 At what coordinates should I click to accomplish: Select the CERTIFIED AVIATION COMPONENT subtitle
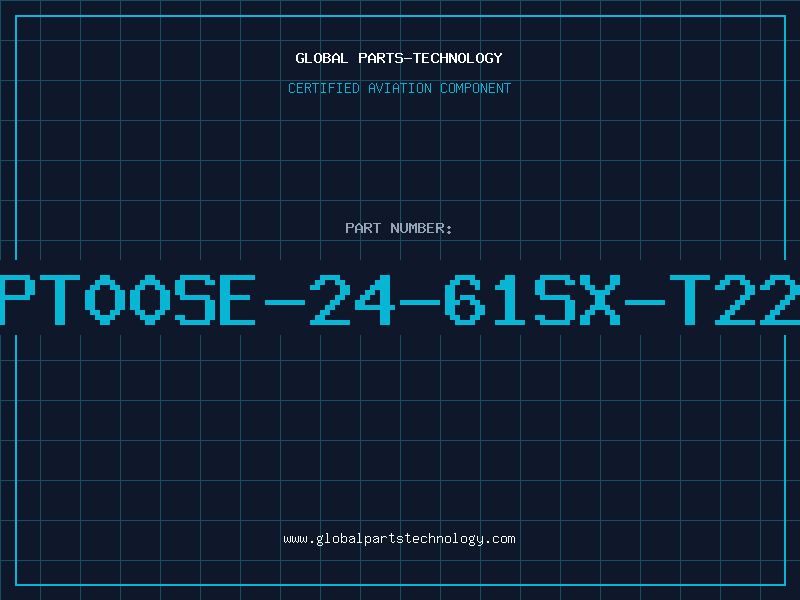point(399,88)
